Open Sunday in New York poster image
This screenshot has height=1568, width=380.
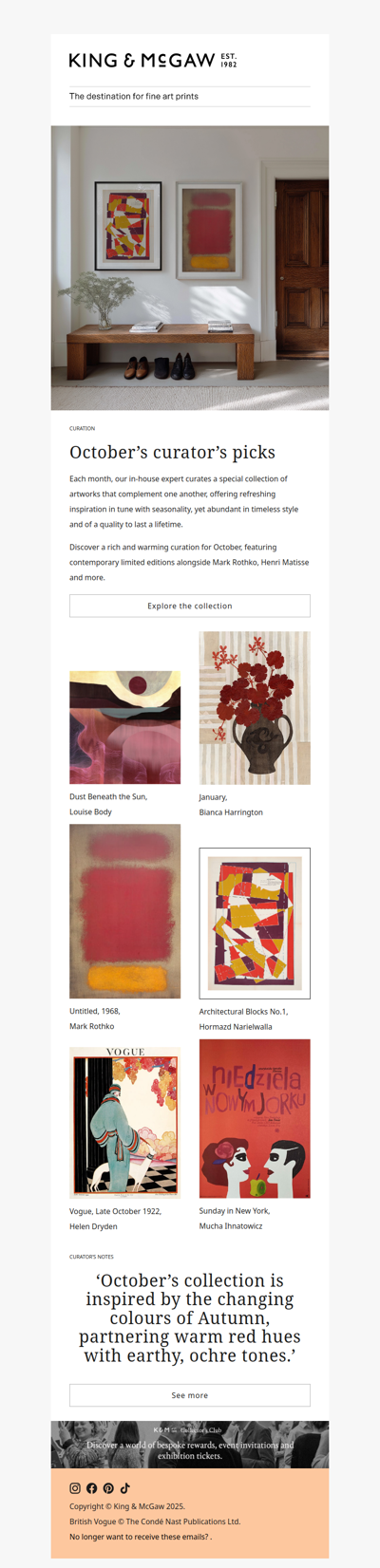coord(255,1119)
